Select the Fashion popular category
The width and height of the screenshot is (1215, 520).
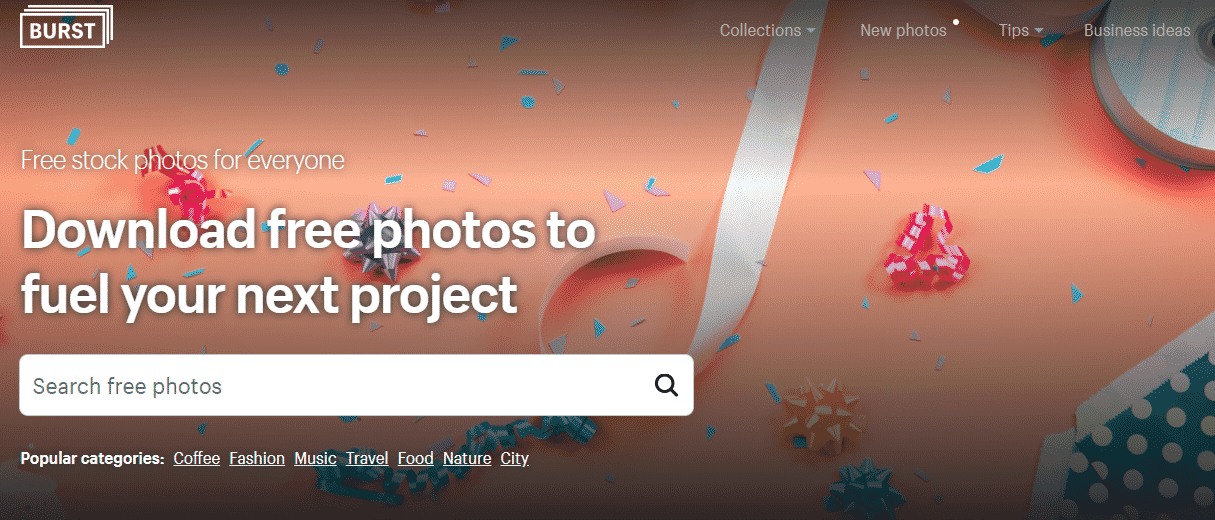[x=257, y=459]
